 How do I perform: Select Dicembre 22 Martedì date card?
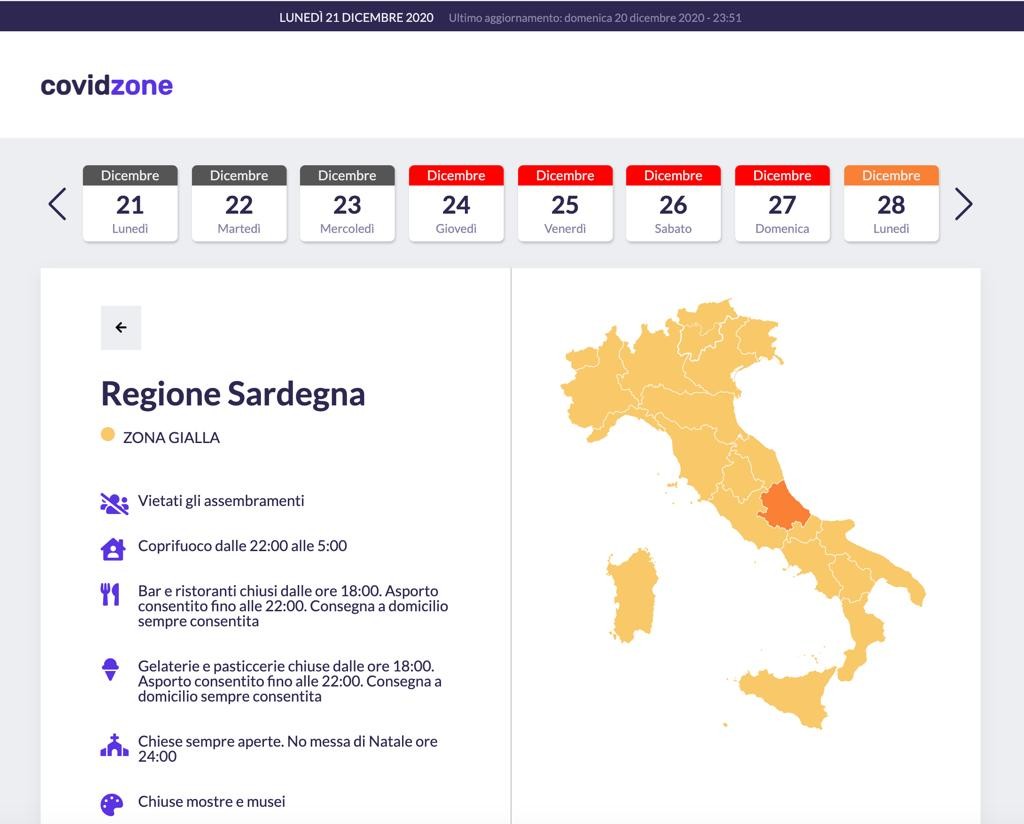(239, 204)
